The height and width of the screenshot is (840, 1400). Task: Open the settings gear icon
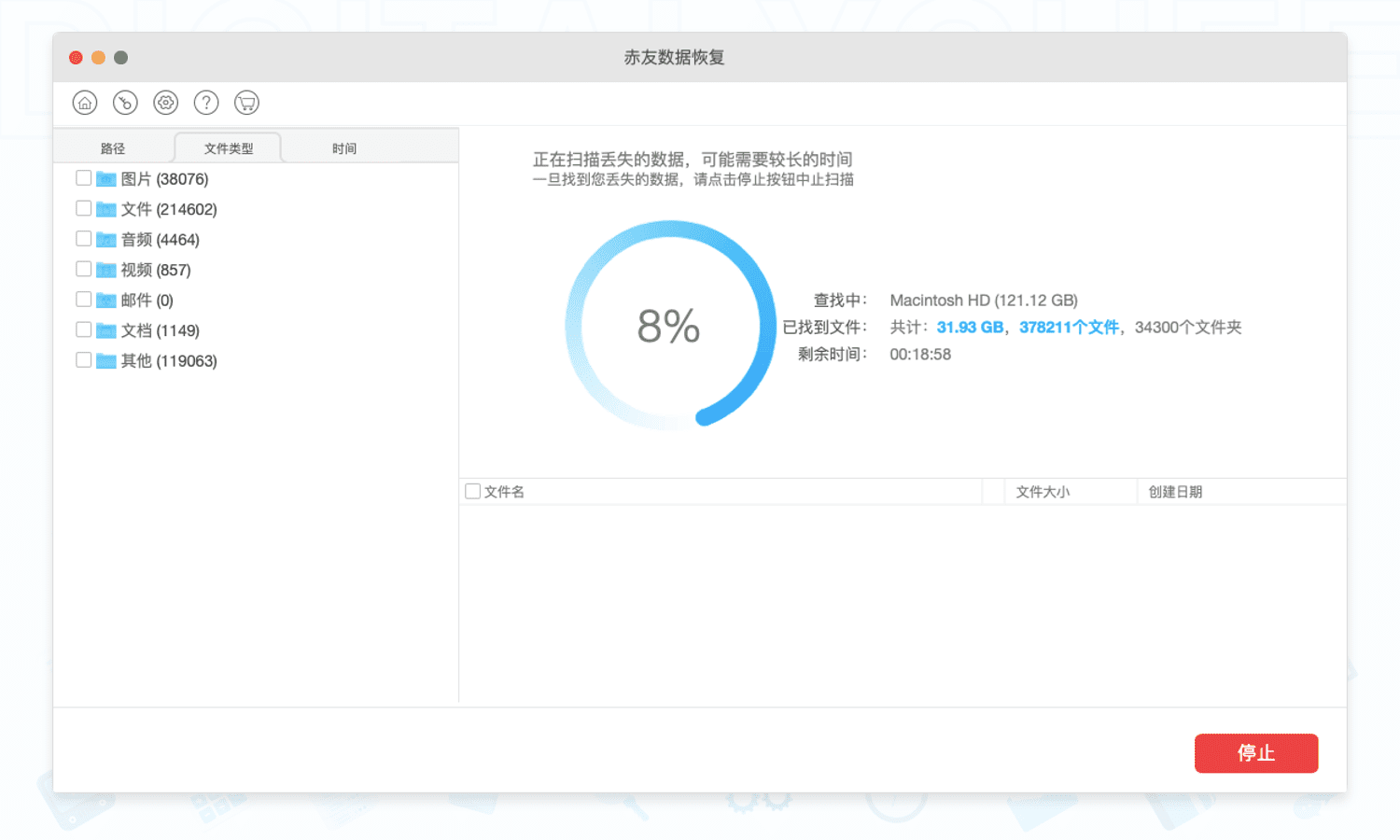click(x=165, y=103)
